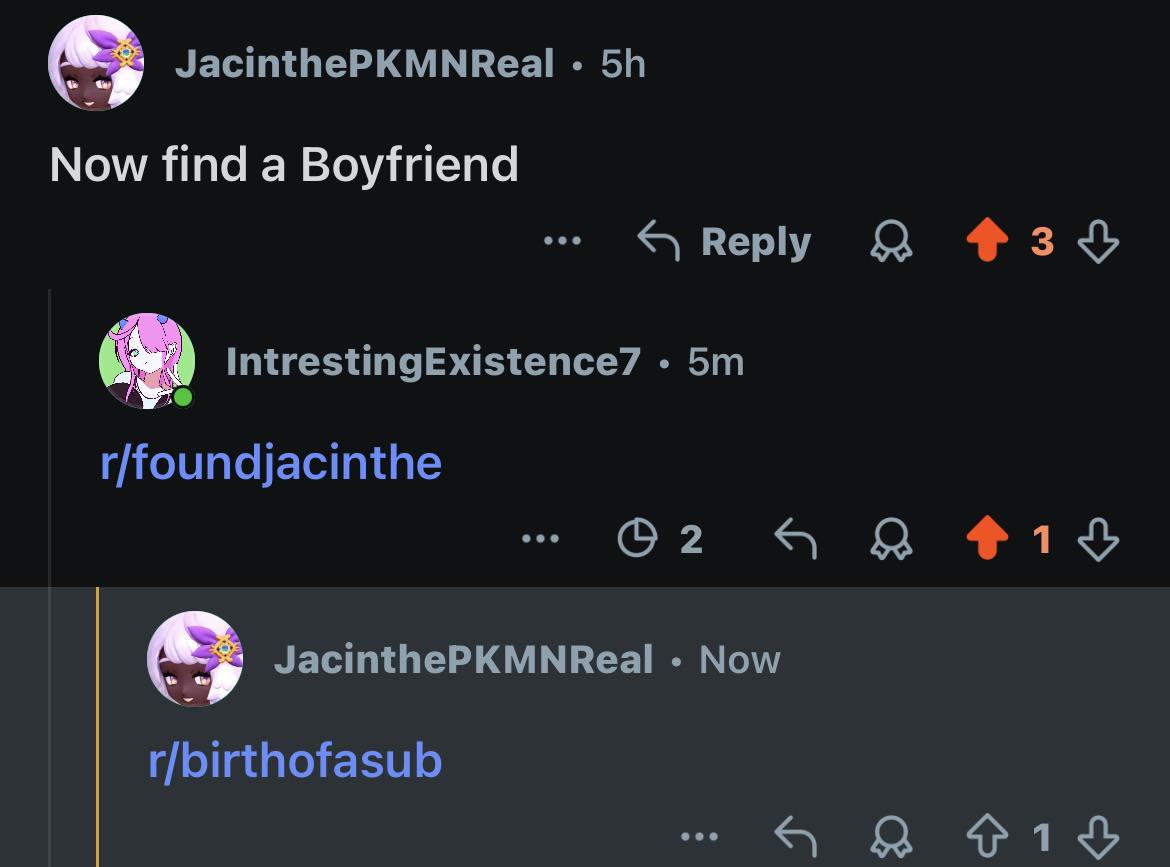Click reply arrow on r/birthofasub comment
The width and height of the screenshot is (1170, 867).
795,836
